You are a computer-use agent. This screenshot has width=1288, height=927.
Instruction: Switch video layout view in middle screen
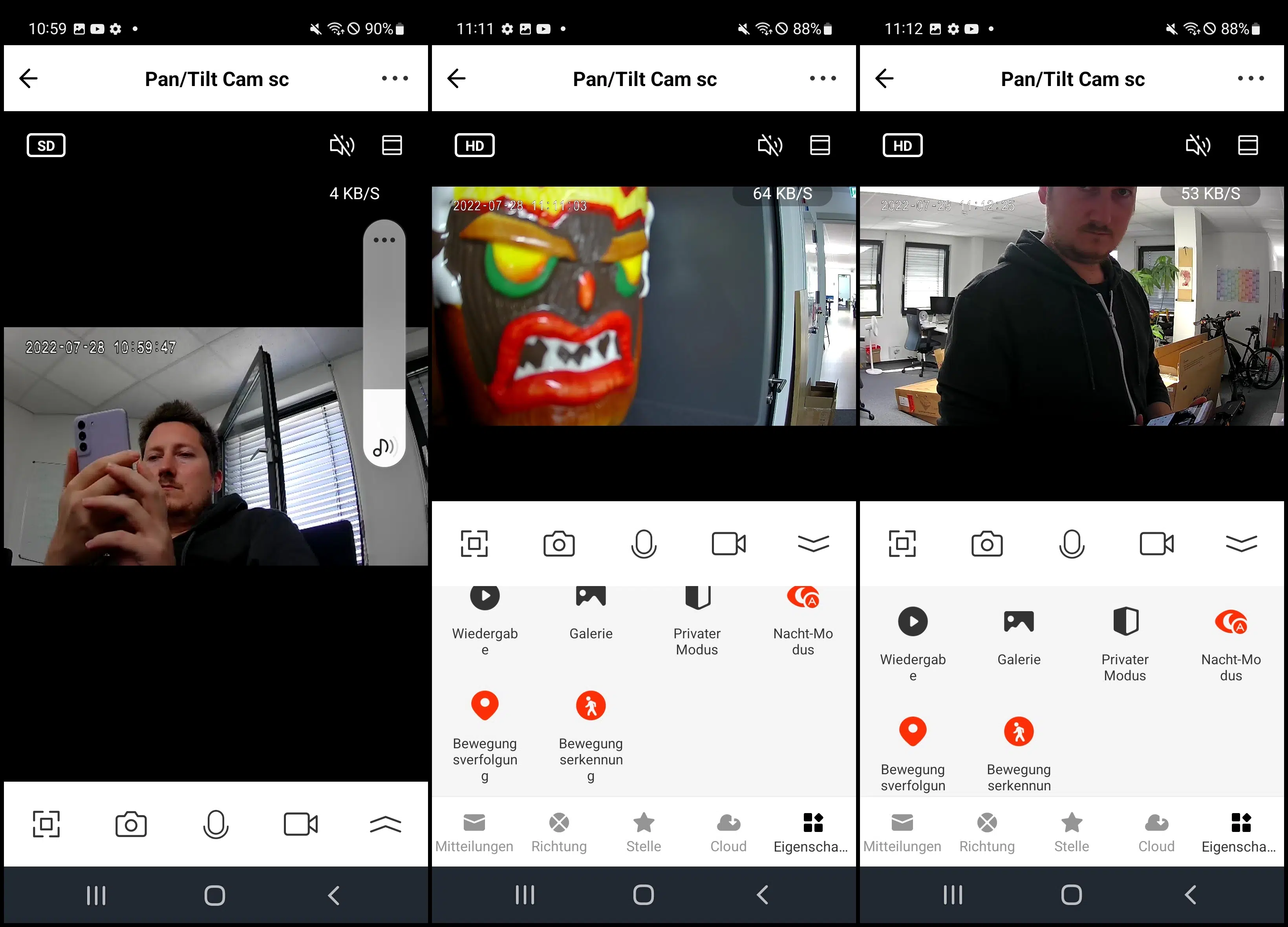(x=820, y=145)
